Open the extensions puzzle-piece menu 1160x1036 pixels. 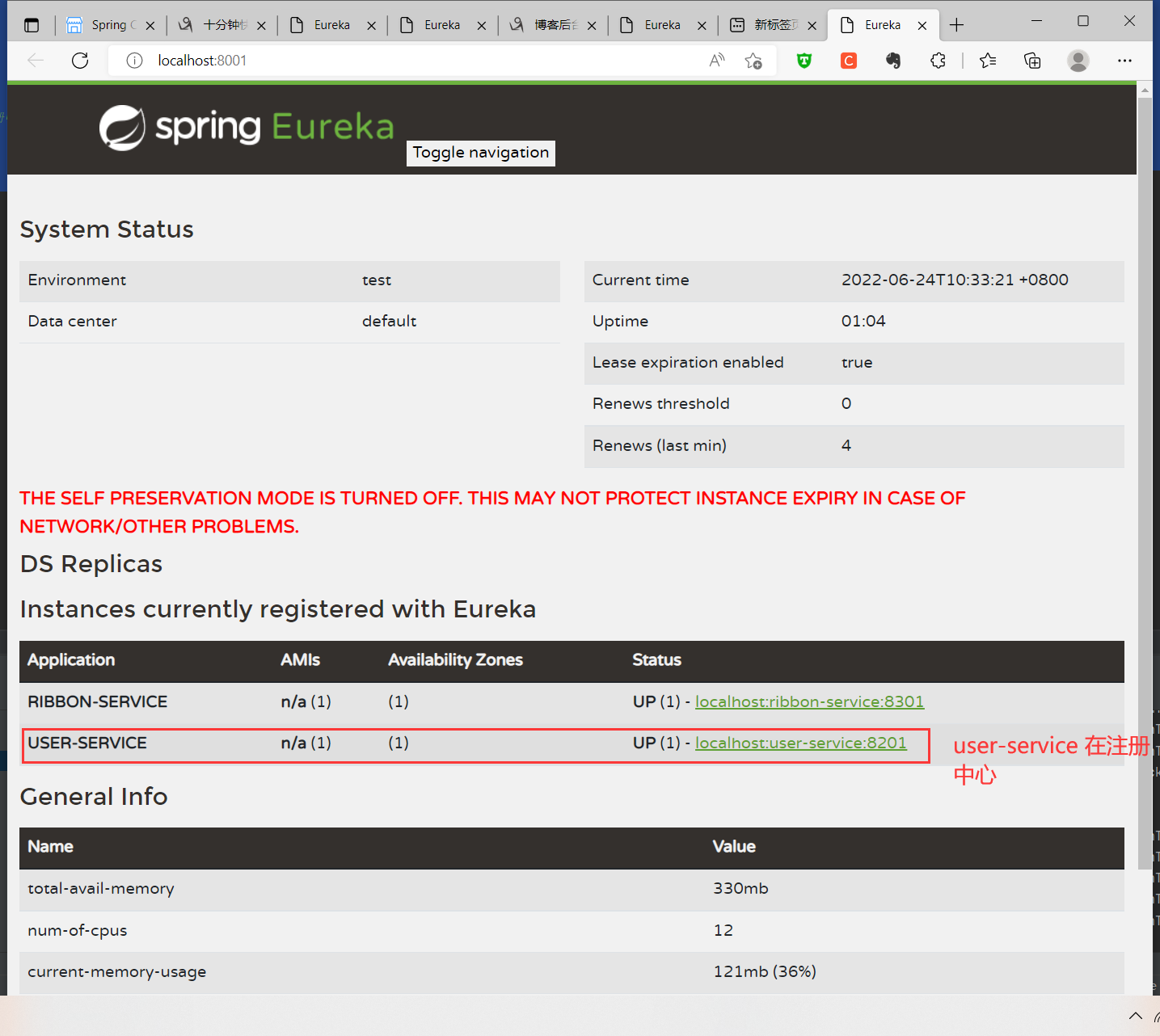938,61
